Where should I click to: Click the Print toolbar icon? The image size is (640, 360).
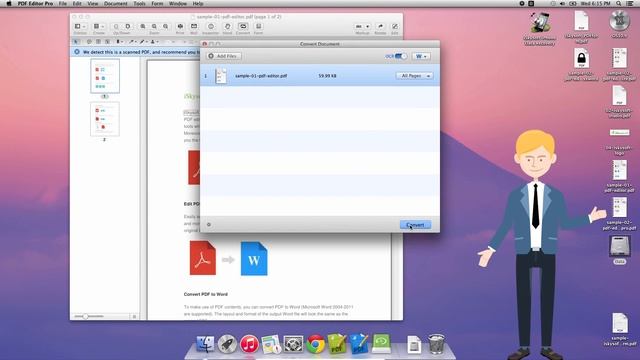coord(180,27)
